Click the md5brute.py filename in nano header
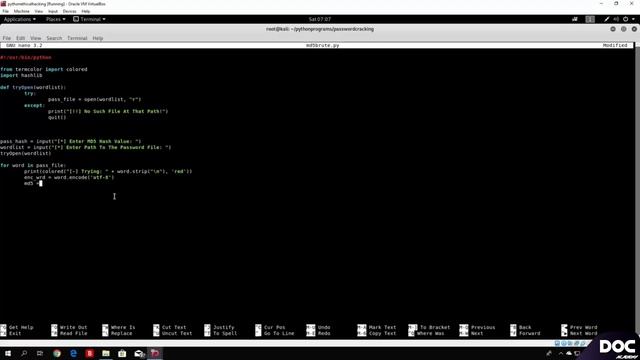The height and width of the screenshot is (360, 640). click(322, 45)
